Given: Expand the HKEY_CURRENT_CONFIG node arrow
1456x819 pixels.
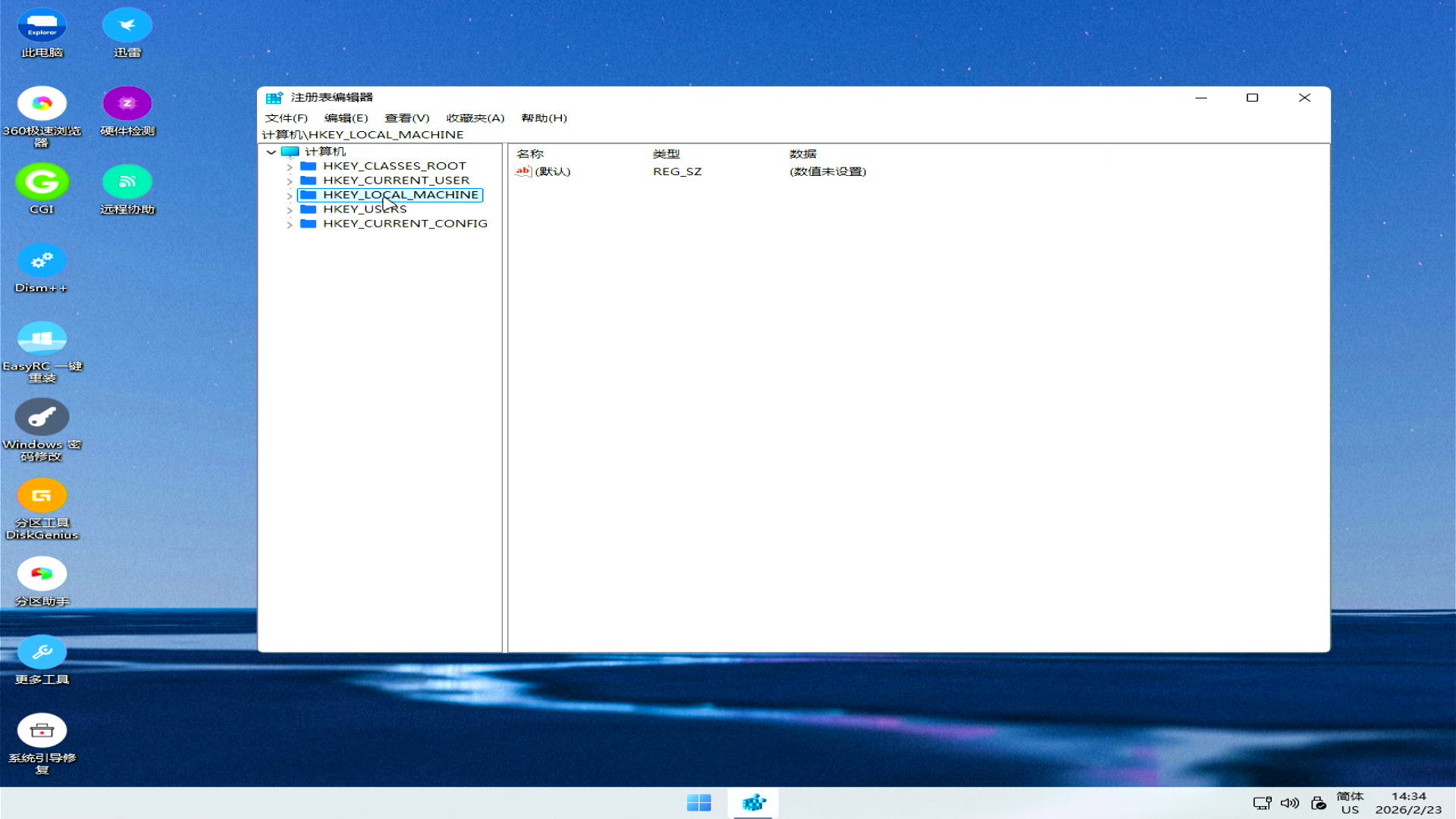Looking at the screenshot, I should (290, 224).
